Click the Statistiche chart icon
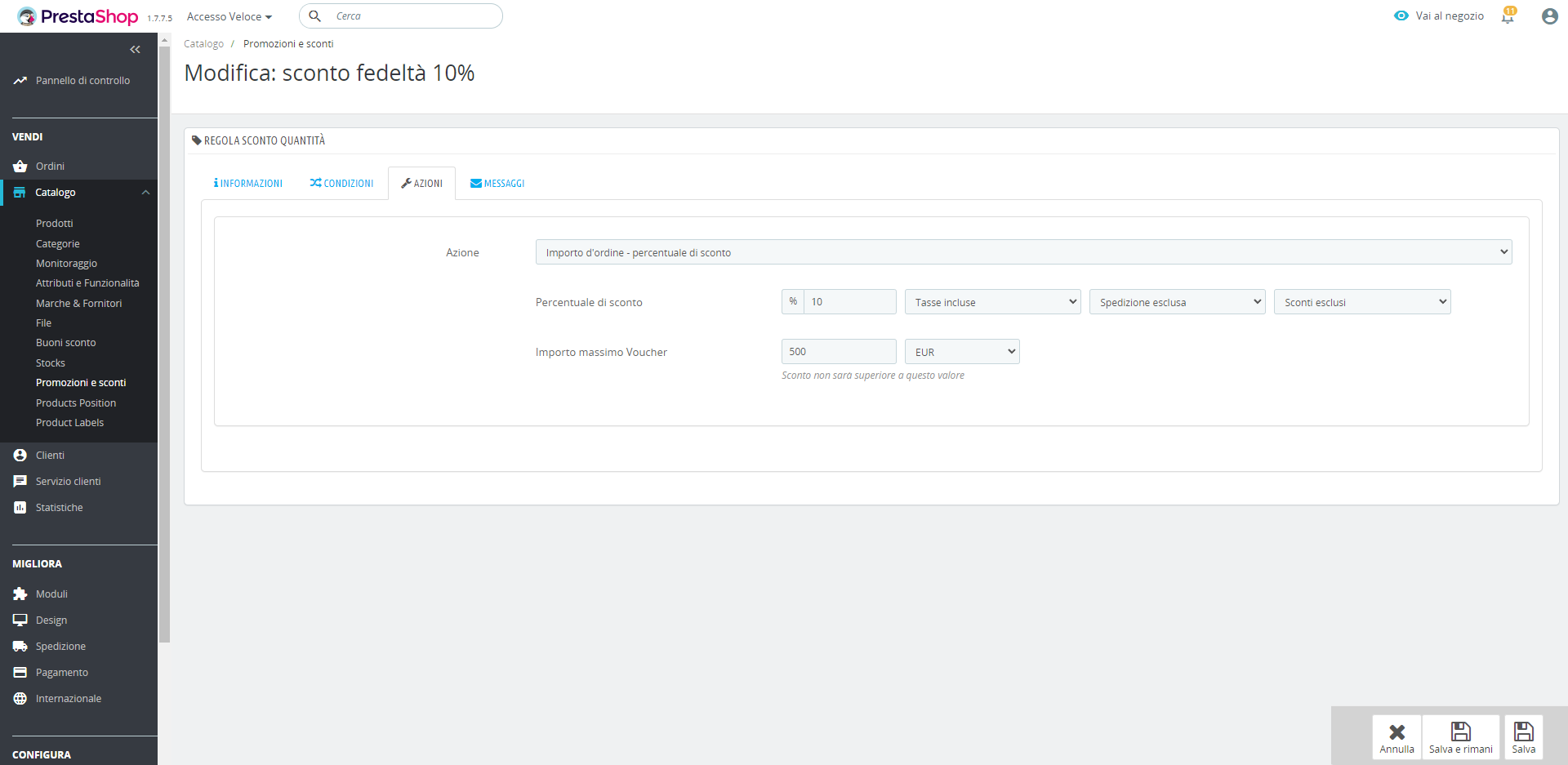This screenshot has width=1568, height=765. (20, 508)
